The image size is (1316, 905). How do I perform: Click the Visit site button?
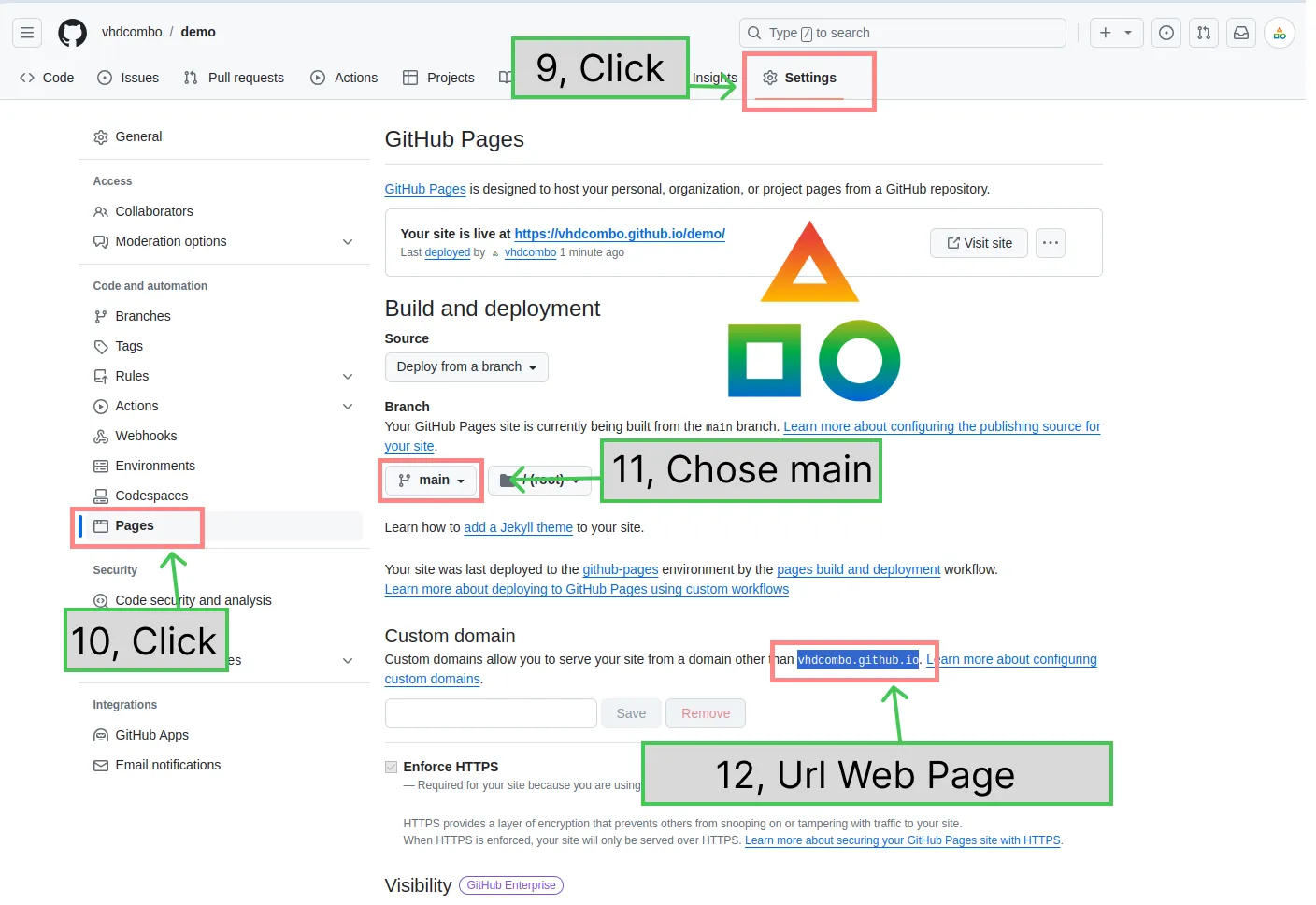click(980, 243)
